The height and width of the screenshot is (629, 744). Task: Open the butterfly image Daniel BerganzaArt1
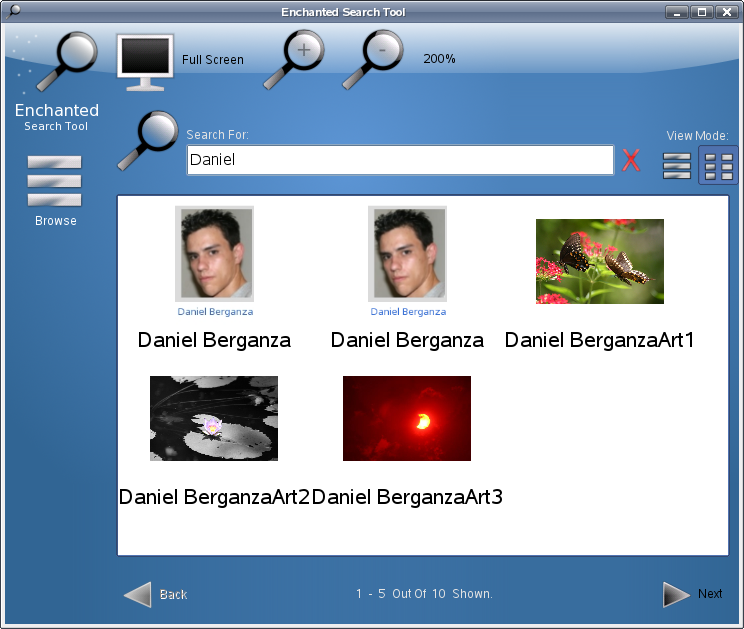(600, 261)
